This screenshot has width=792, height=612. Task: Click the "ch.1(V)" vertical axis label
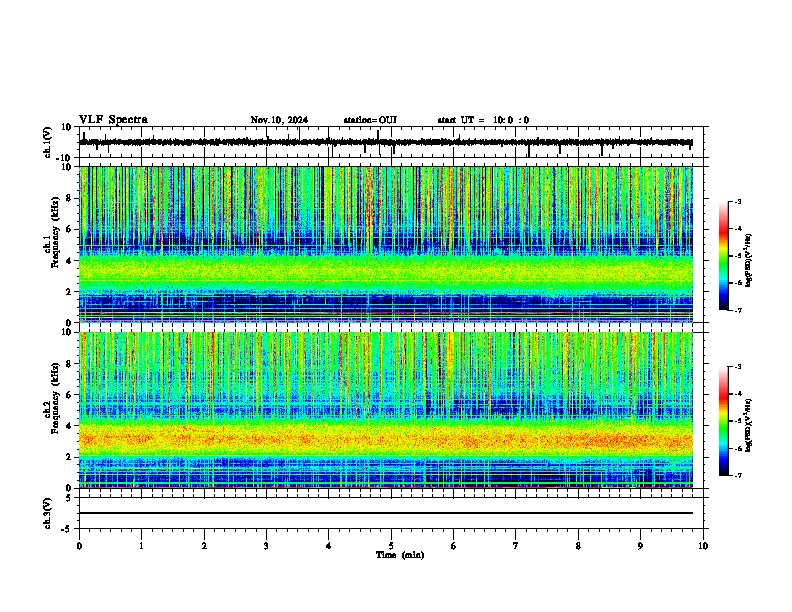(x=47, y=142)
